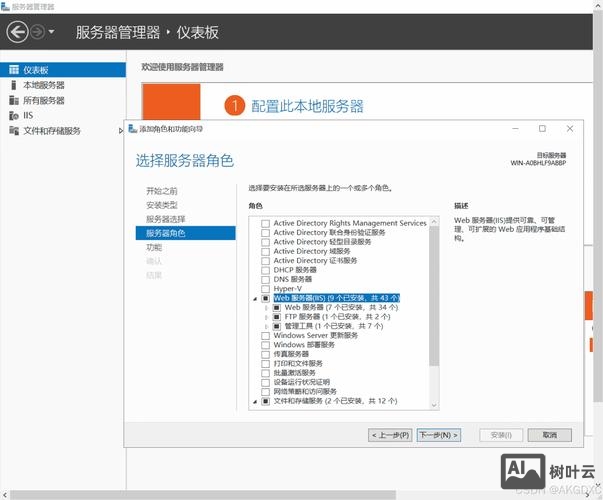Click the wizard title bar icon
The height and width of the screenshot is (500, 603).
[x=133, y=129]
